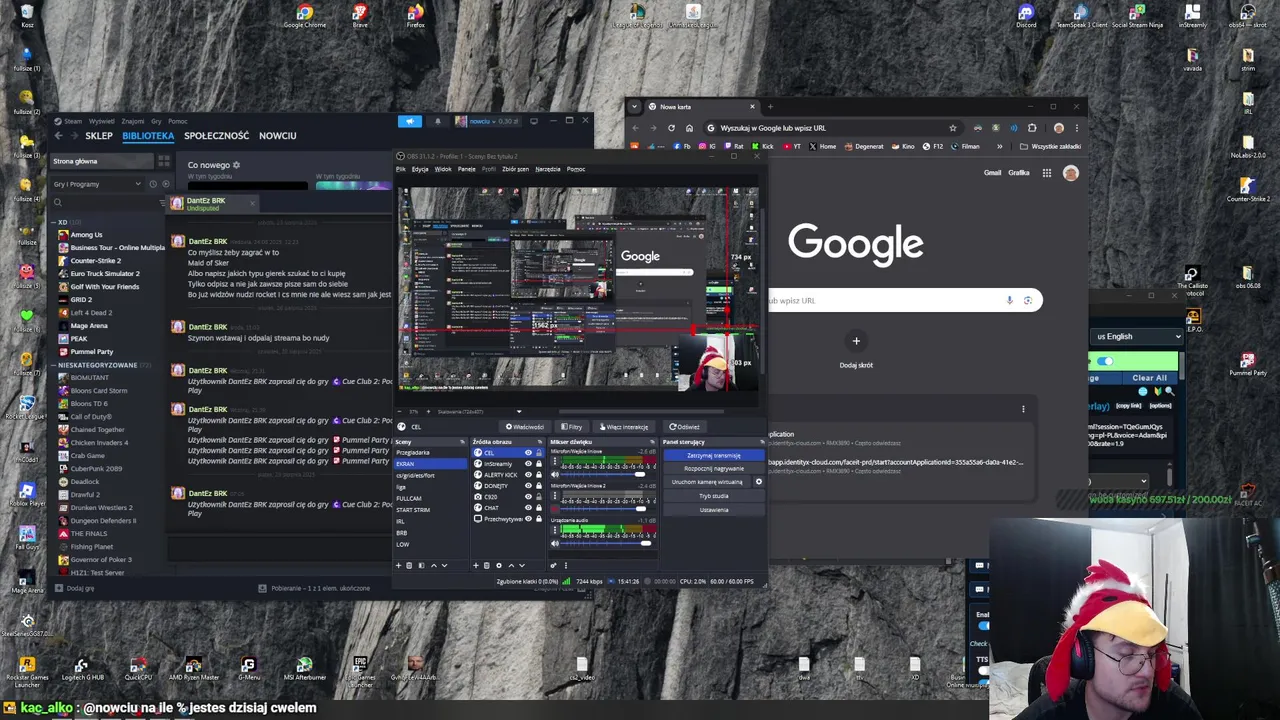Click Zatrzymaj transmisję button
The width and height of the screenshot is (1280, 720).
click(x=714, y=455)
